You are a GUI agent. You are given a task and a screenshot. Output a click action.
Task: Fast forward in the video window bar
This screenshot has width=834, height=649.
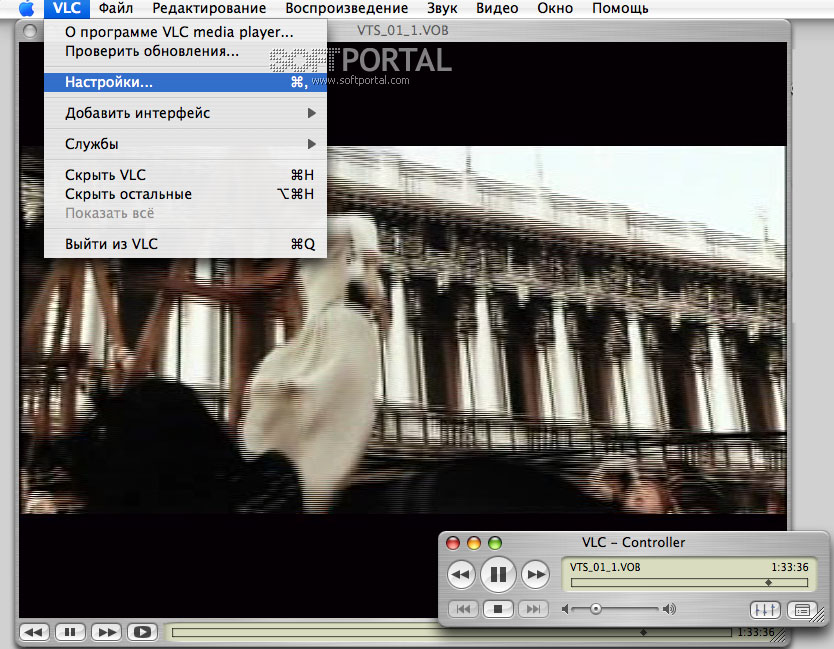click(x=106, y=632)
